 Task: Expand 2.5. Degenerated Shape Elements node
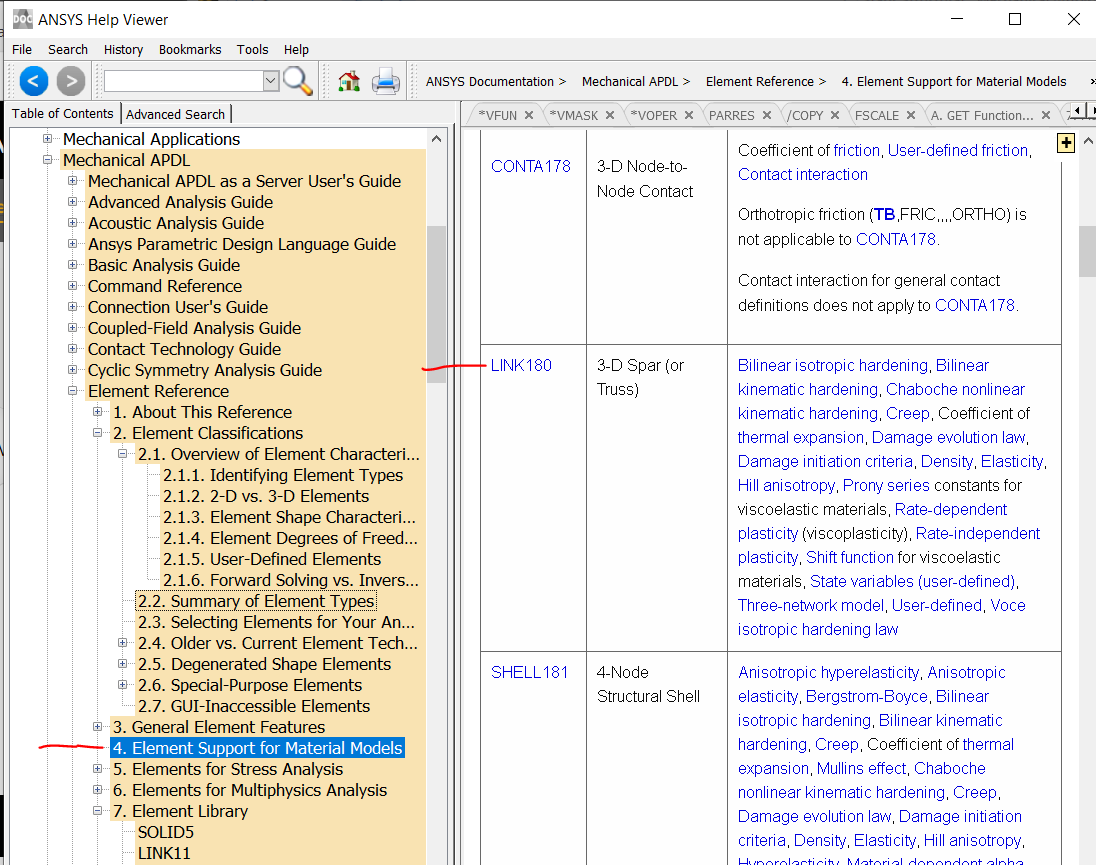click(122, 663)
